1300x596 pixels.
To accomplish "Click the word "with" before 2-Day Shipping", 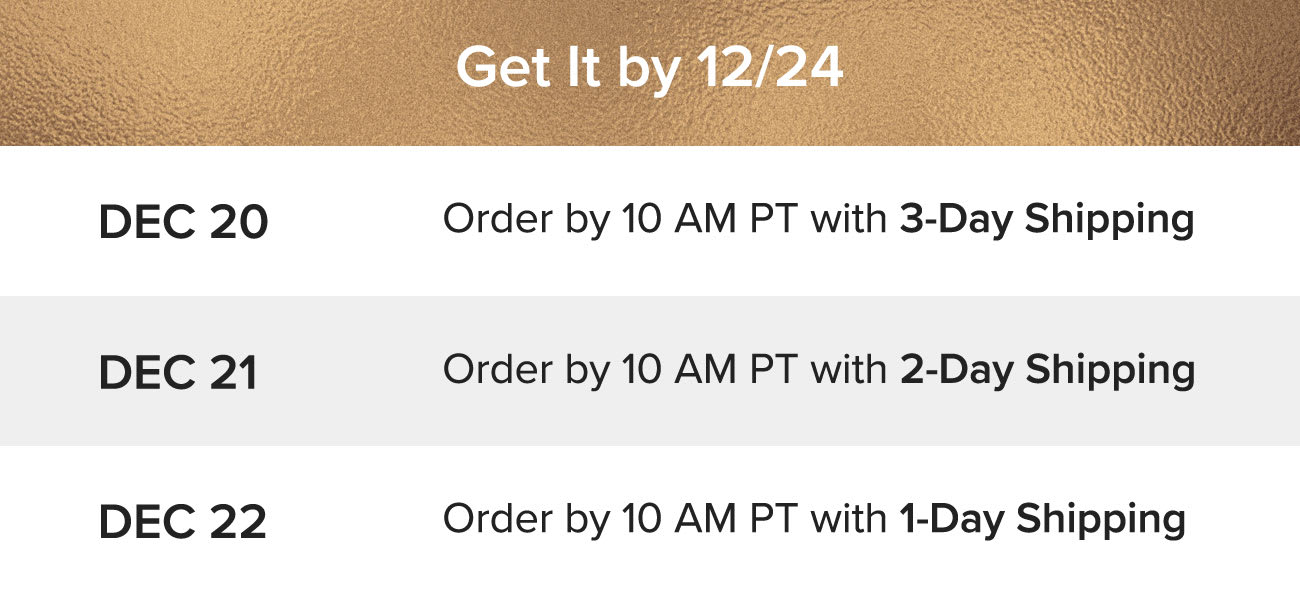I will (849, 369).
